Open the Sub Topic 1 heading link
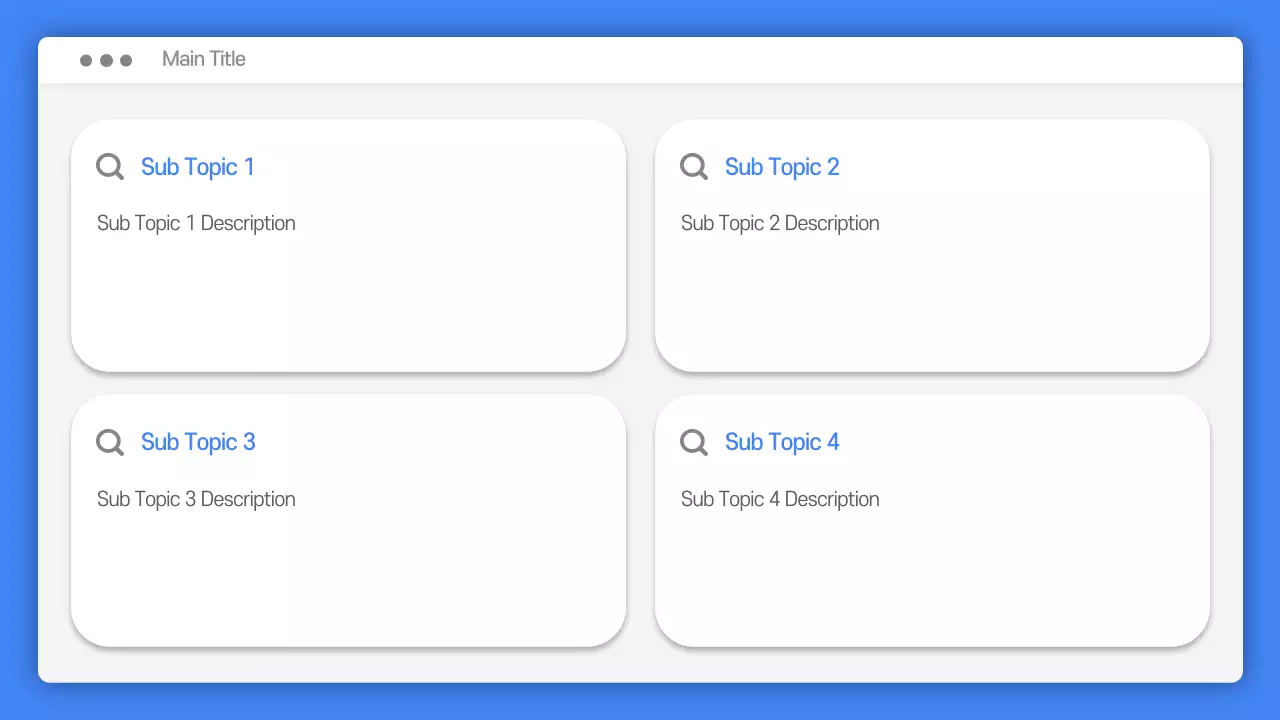 [x=198, y=167]
